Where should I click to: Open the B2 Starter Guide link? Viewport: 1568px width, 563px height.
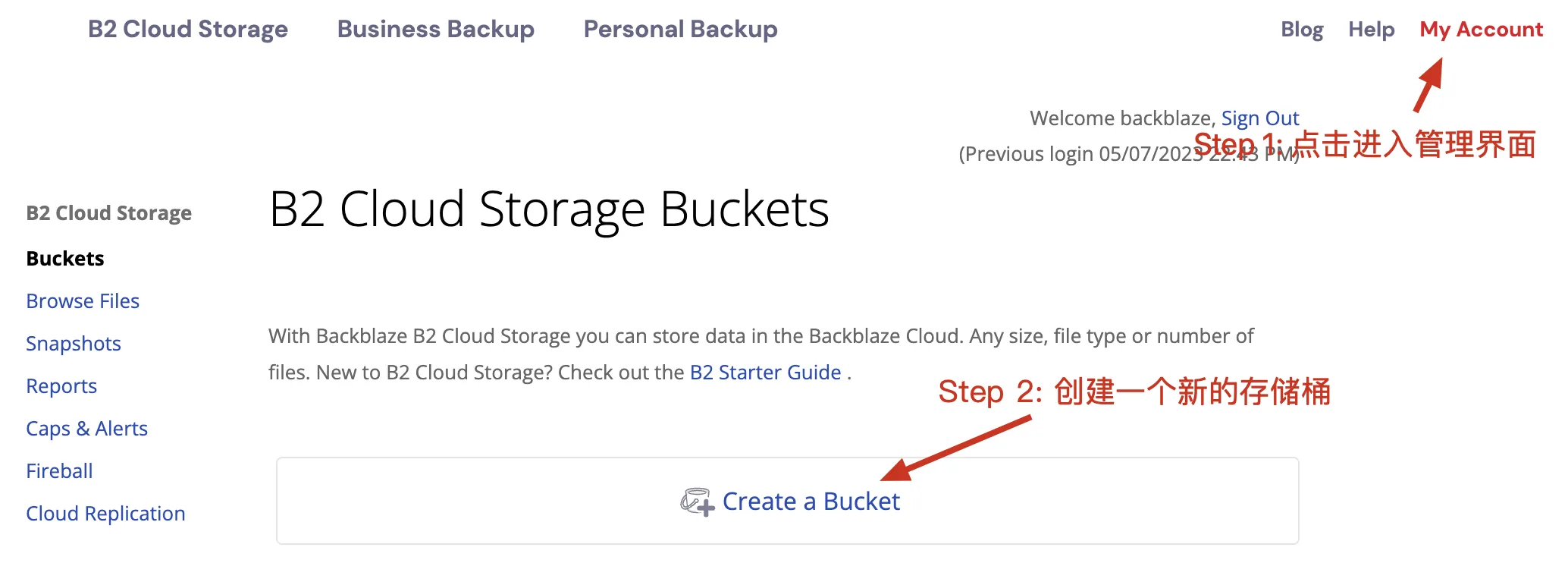(x=765, y=373)
